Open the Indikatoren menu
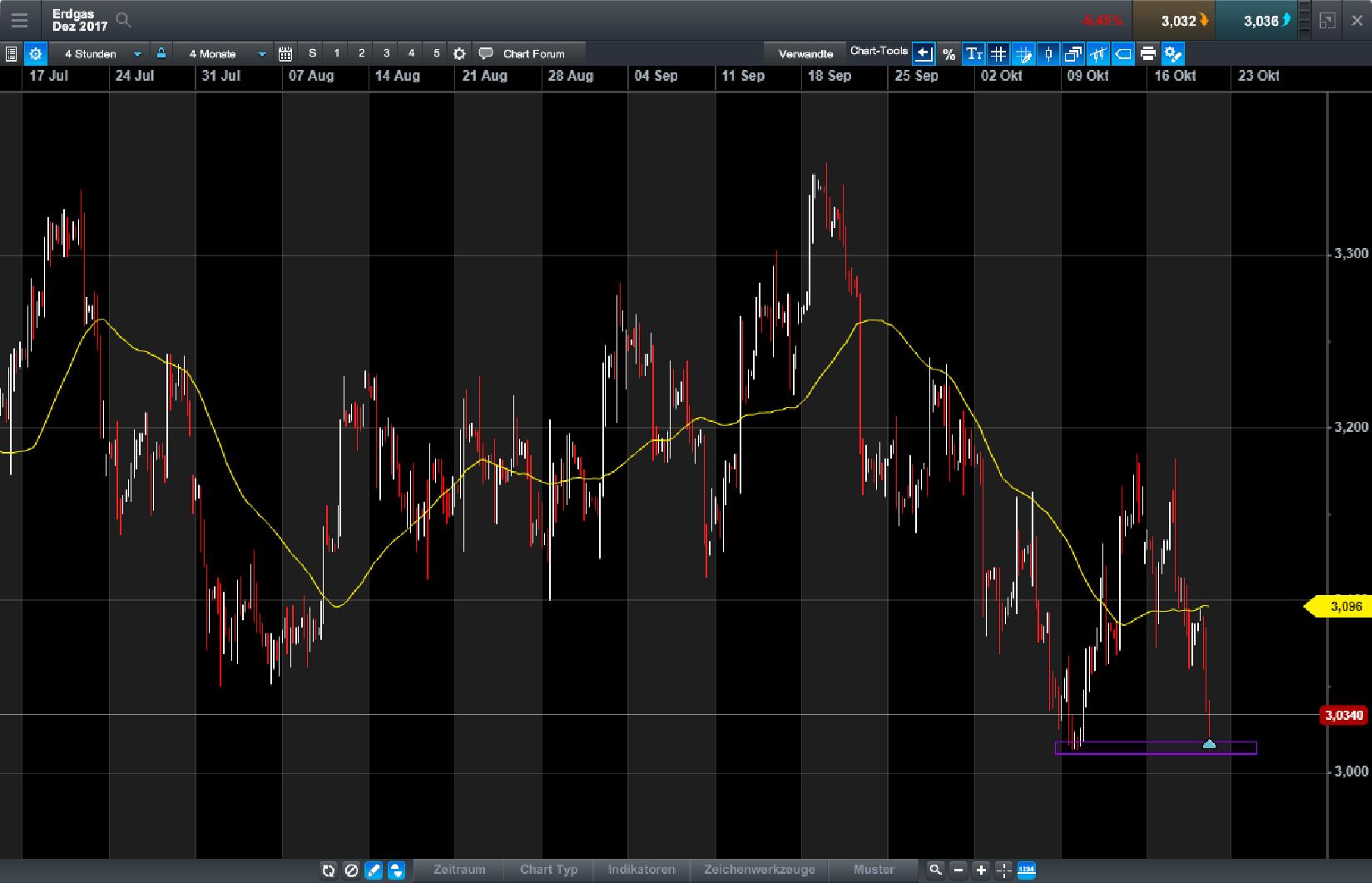The image size is (1372, 883). 641,870
